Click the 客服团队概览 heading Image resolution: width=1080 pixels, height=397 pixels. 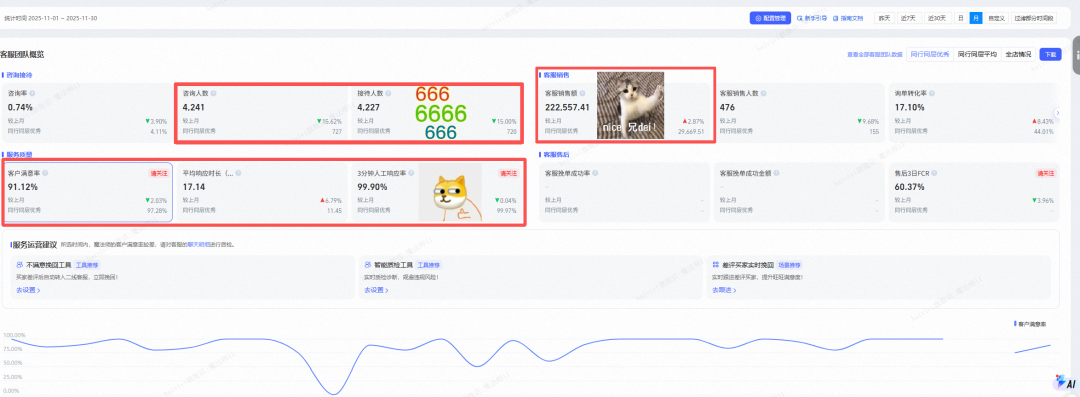[x=22, y=54]
